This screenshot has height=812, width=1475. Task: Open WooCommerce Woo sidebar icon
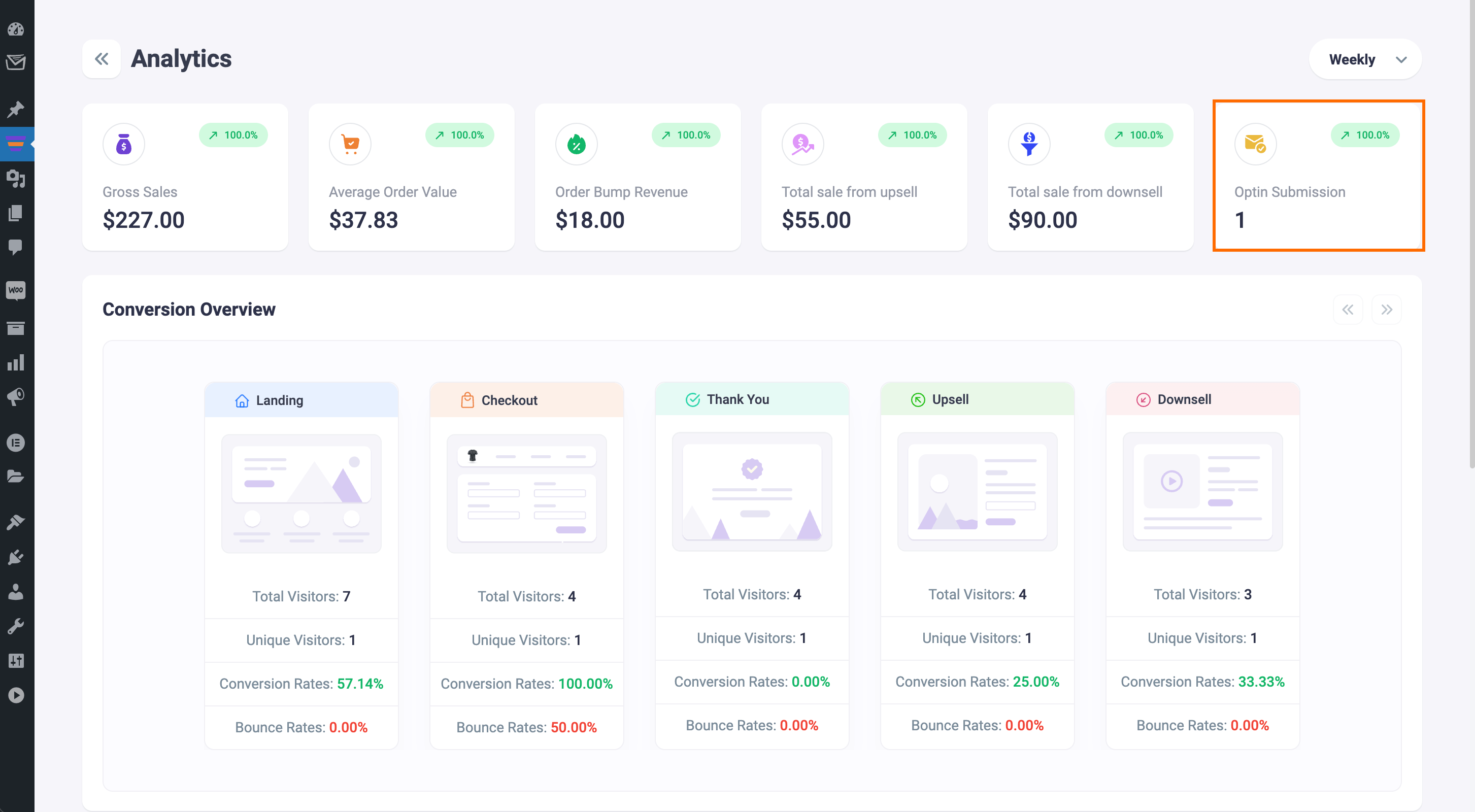click(16, 290)
